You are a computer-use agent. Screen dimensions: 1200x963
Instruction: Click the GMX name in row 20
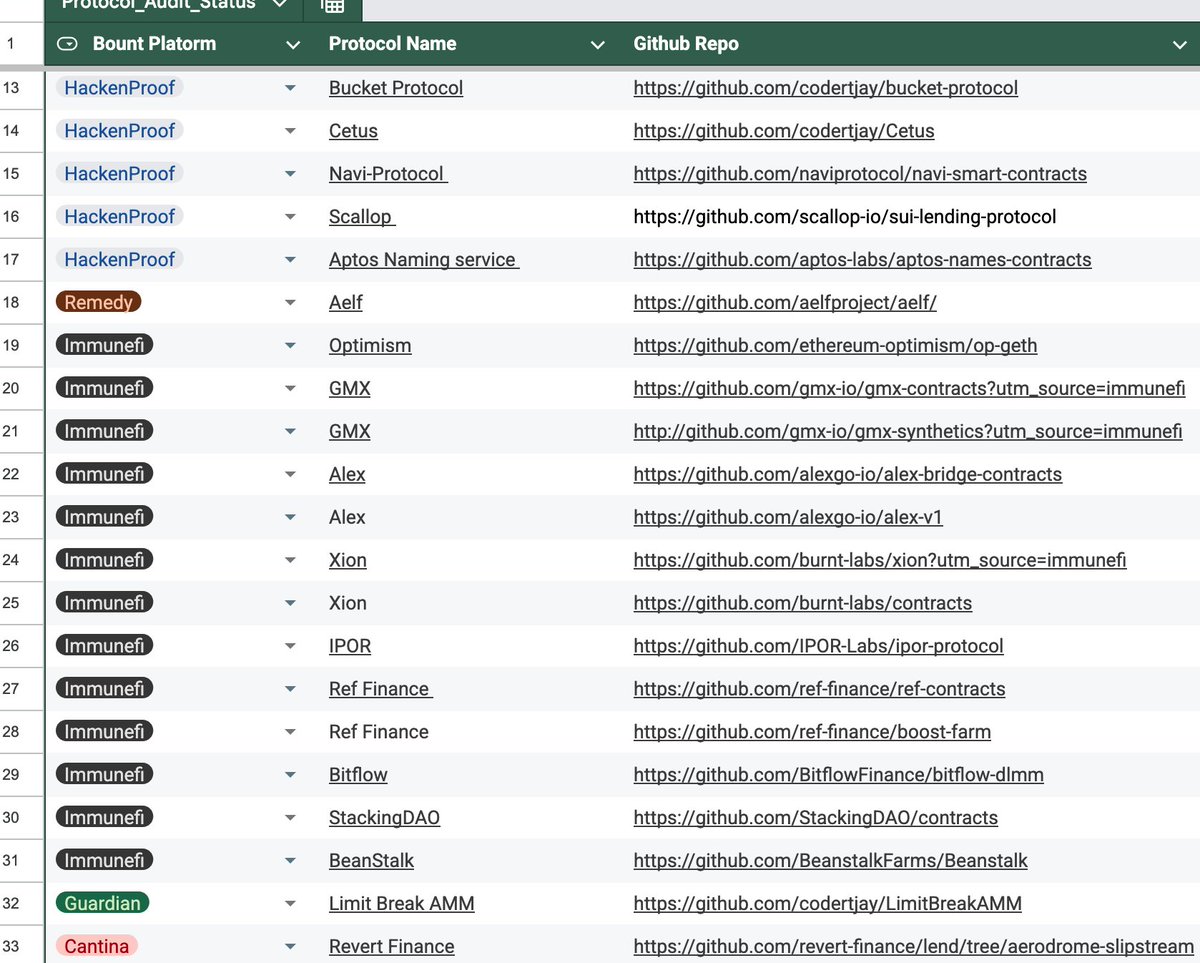click(x=350, y=389)
